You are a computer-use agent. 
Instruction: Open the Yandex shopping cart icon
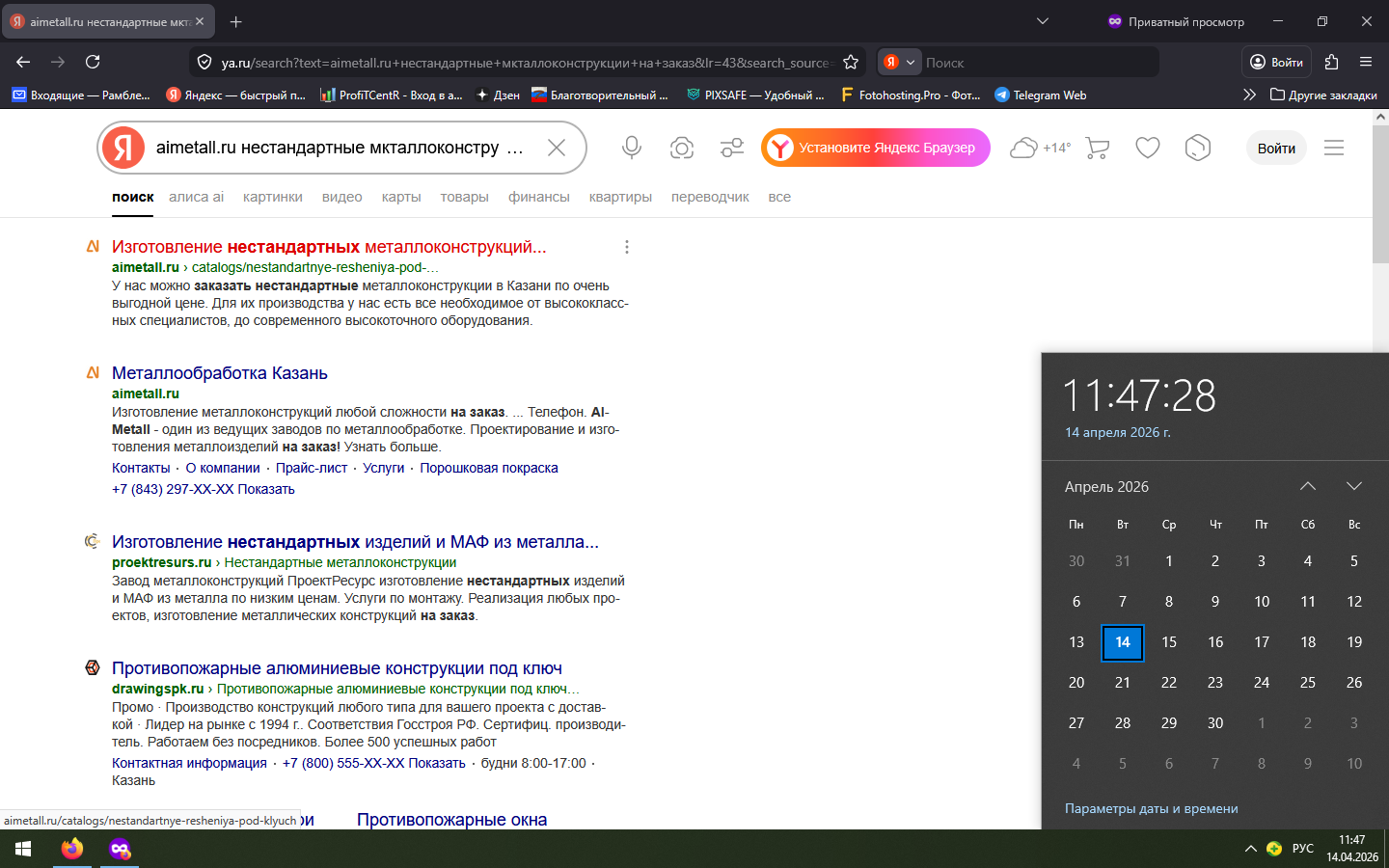pyautogui.click(x=1097, y=148)
